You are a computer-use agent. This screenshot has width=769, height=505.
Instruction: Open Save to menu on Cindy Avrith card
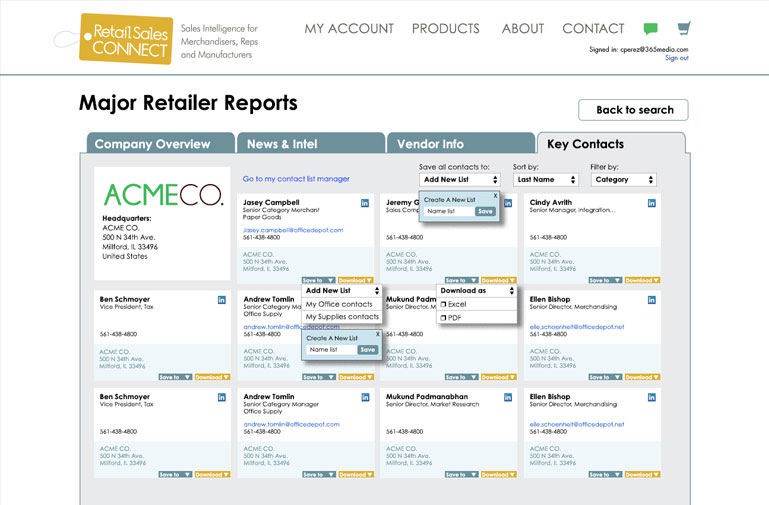[604, 280]
